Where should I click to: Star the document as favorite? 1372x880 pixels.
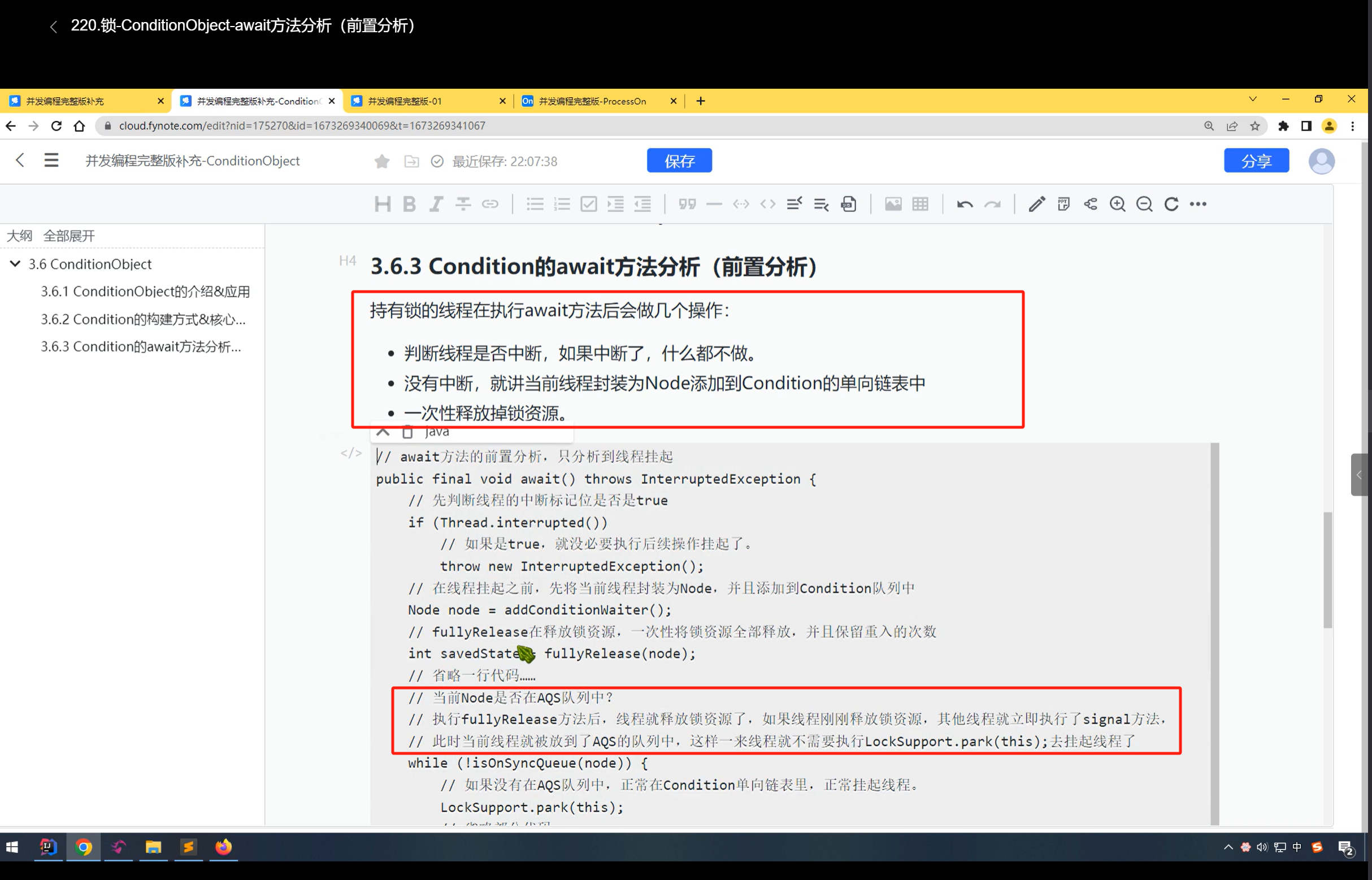coord(381,161)
